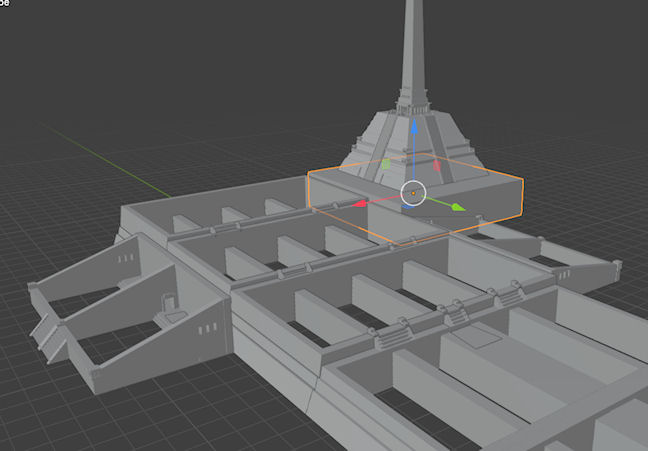
Task: Click the orange origin dot of selected object
Action: (x=413, y=191)
